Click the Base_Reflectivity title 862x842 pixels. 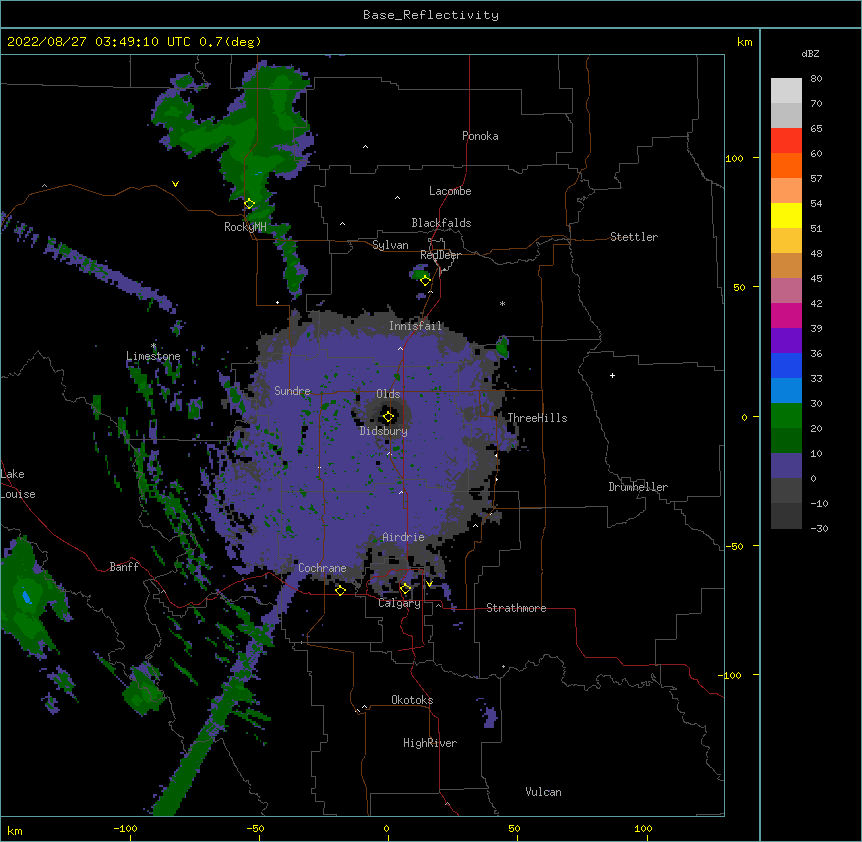(431, 15)
